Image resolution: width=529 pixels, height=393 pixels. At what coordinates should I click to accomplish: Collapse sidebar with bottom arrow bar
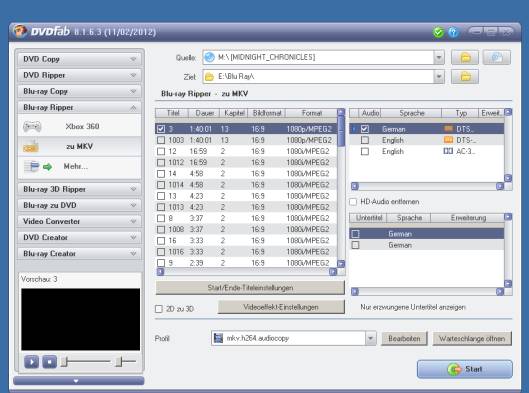[78, 381]
